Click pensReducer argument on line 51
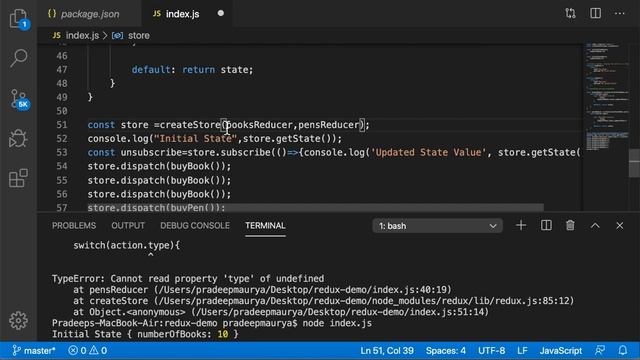Screen dimensions: 640x360 [x=328, y=124]
